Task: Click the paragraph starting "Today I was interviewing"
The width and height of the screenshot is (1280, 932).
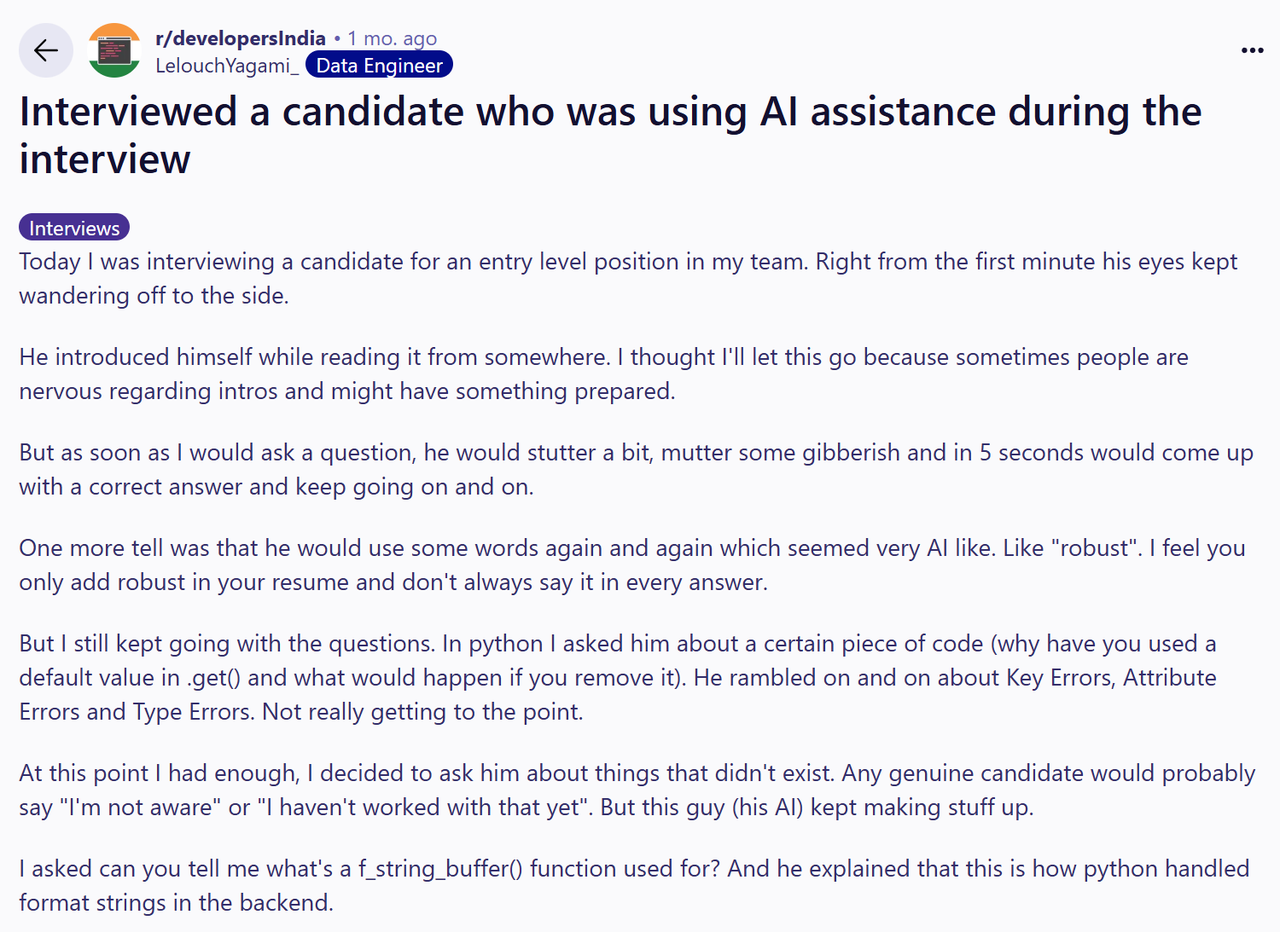Action: point(628,279)
